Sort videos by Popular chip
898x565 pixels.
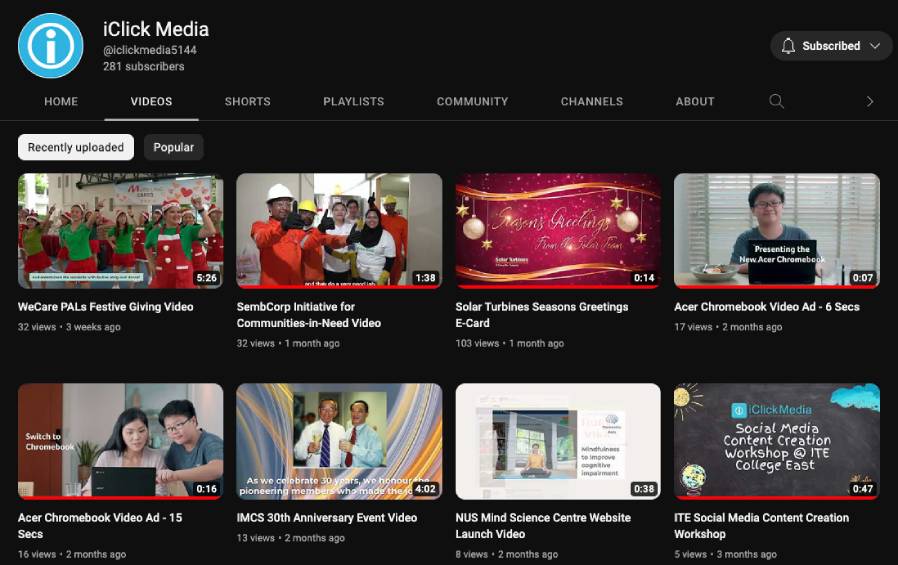174,147
